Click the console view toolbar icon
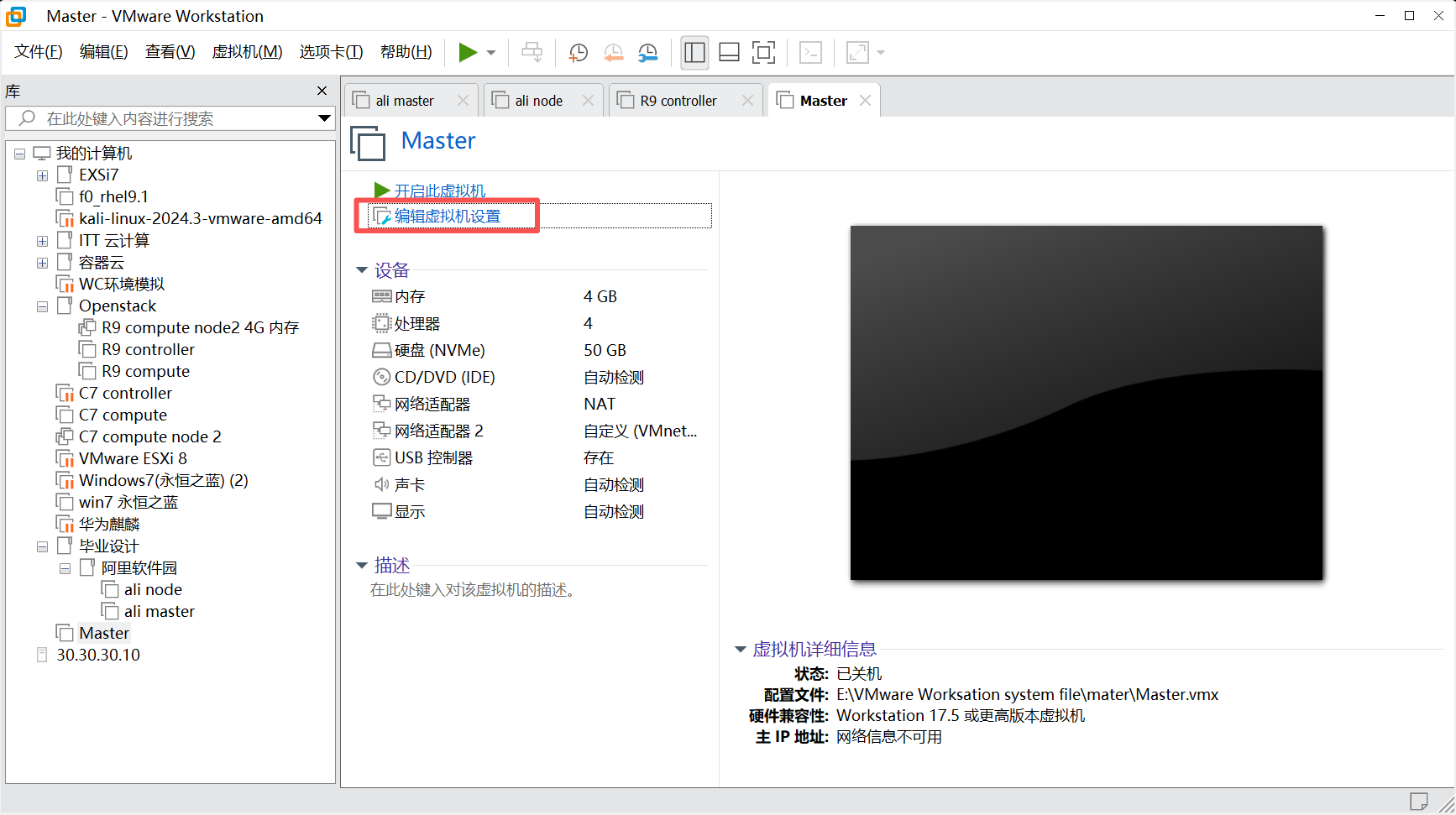 (x=810, y=52)
